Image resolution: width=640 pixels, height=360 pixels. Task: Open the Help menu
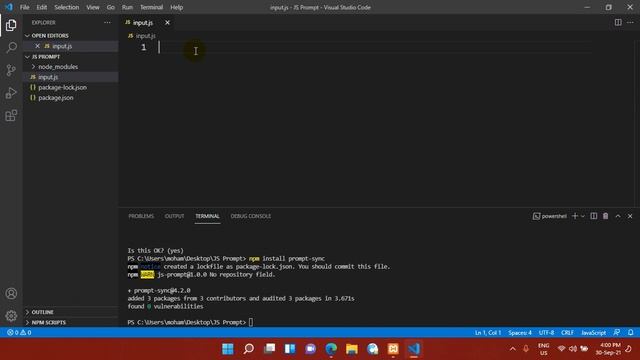pyautogui.click(x=176, y=7)
